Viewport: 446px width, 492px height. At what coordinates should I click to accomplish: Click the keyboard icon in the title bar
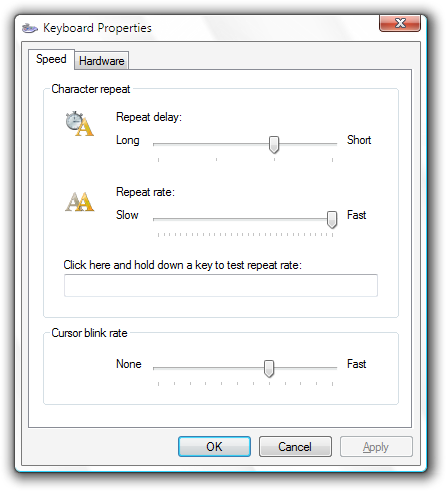click(30, 28)
